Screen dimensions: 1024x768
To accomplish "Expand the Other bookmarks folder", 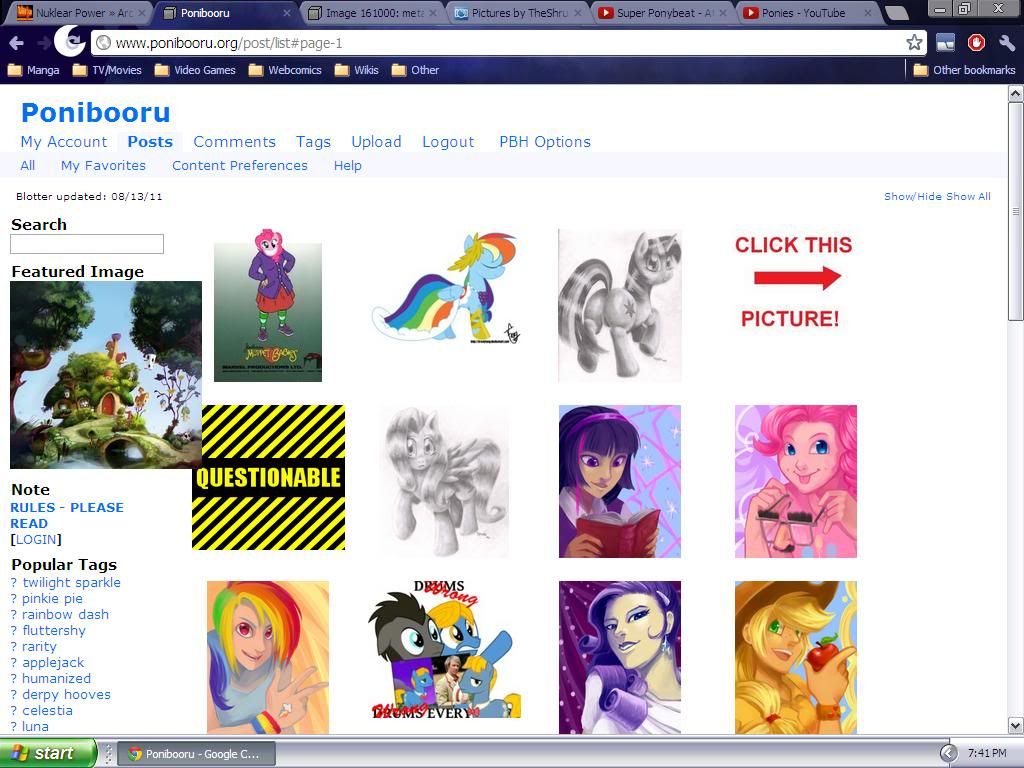I will (x=964, y=70).
